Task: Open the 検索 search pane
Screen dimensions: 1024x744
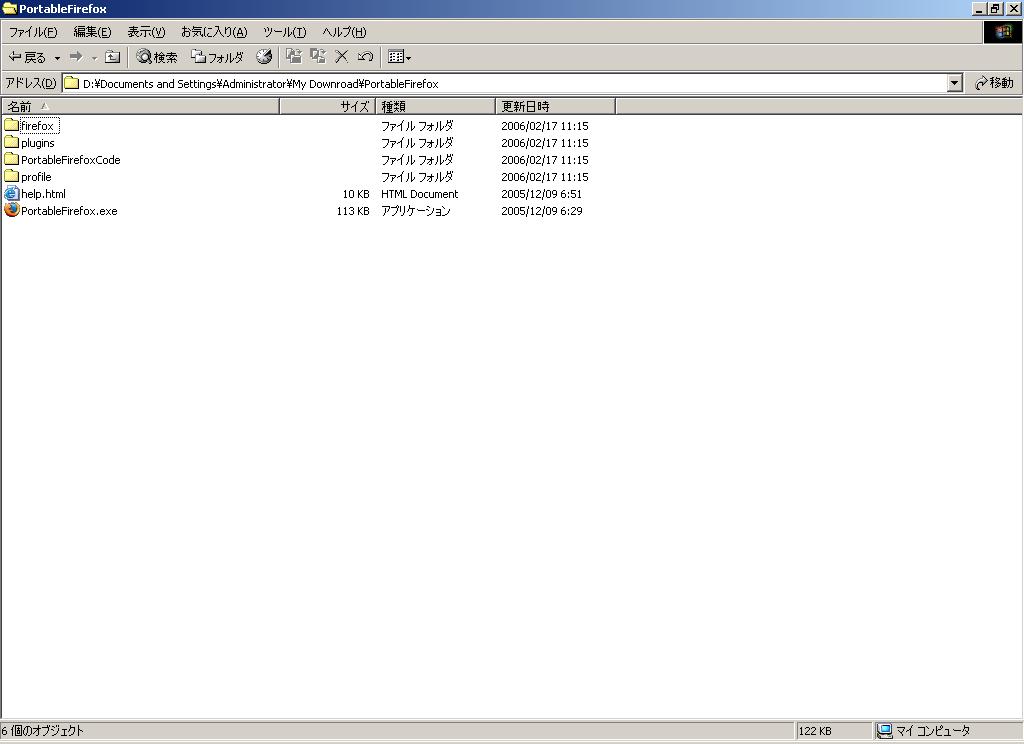Action: click(157, 57)
